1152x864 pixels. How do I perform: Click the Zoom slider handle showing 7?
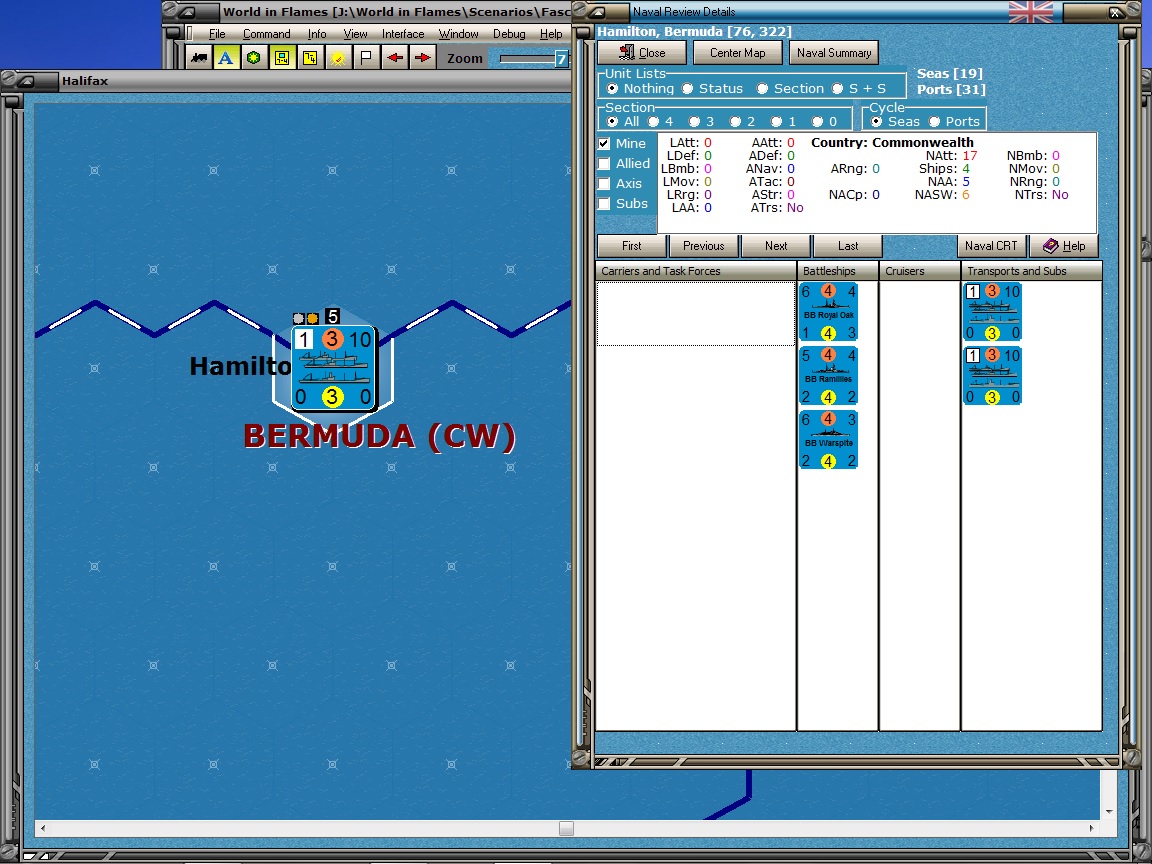(x=561, y=59)
